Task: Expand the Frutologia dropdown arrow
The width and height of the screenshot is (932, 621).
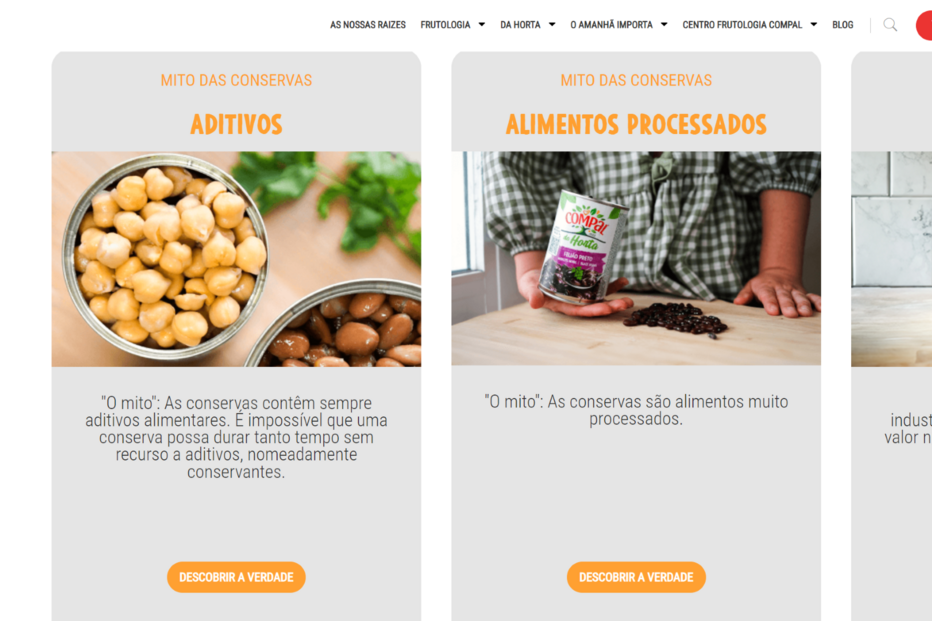Action: point(482,25)
